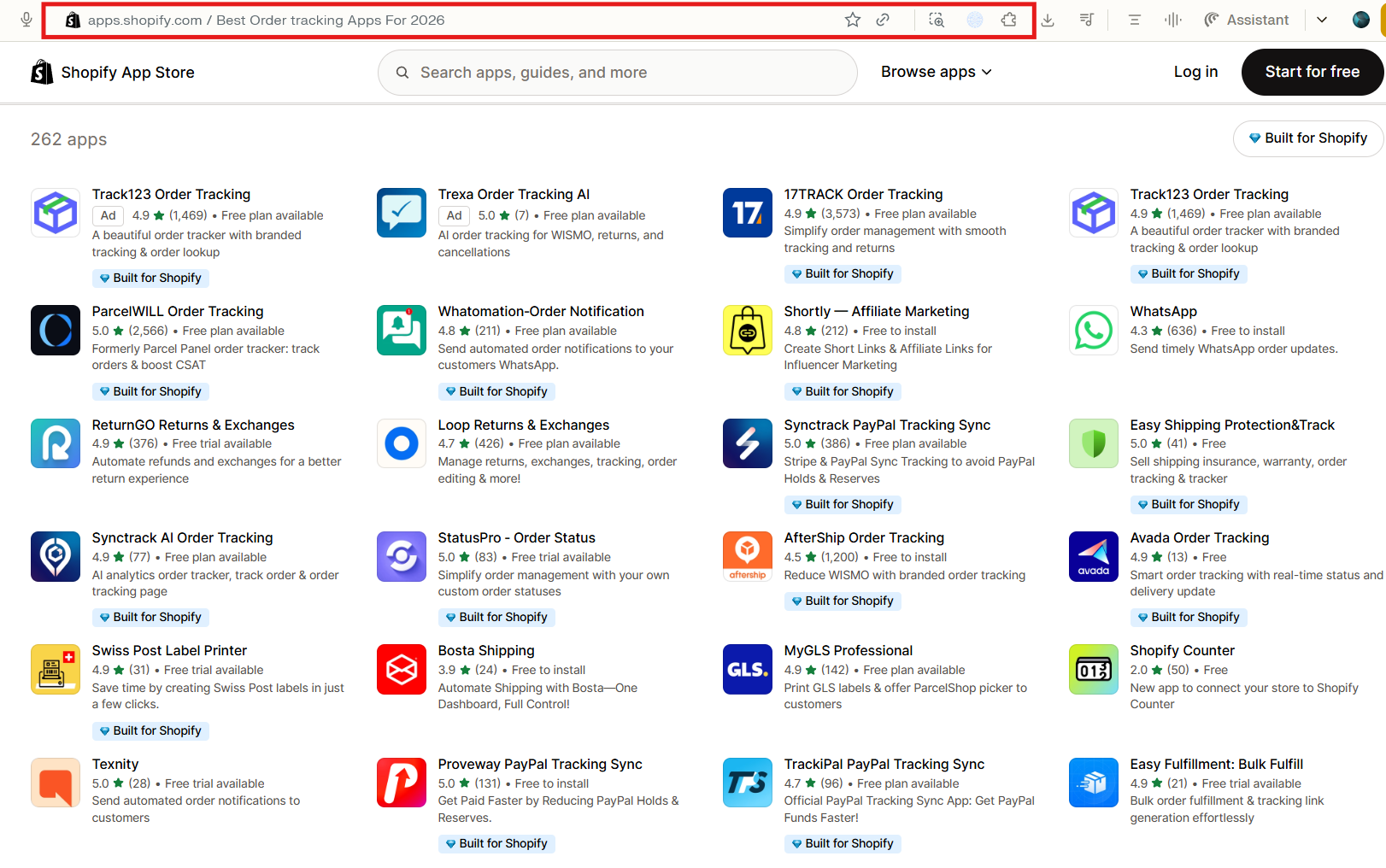1386x868 pixels.
Task: Click the search magnifier icon
Action: (x=402, y=73)
